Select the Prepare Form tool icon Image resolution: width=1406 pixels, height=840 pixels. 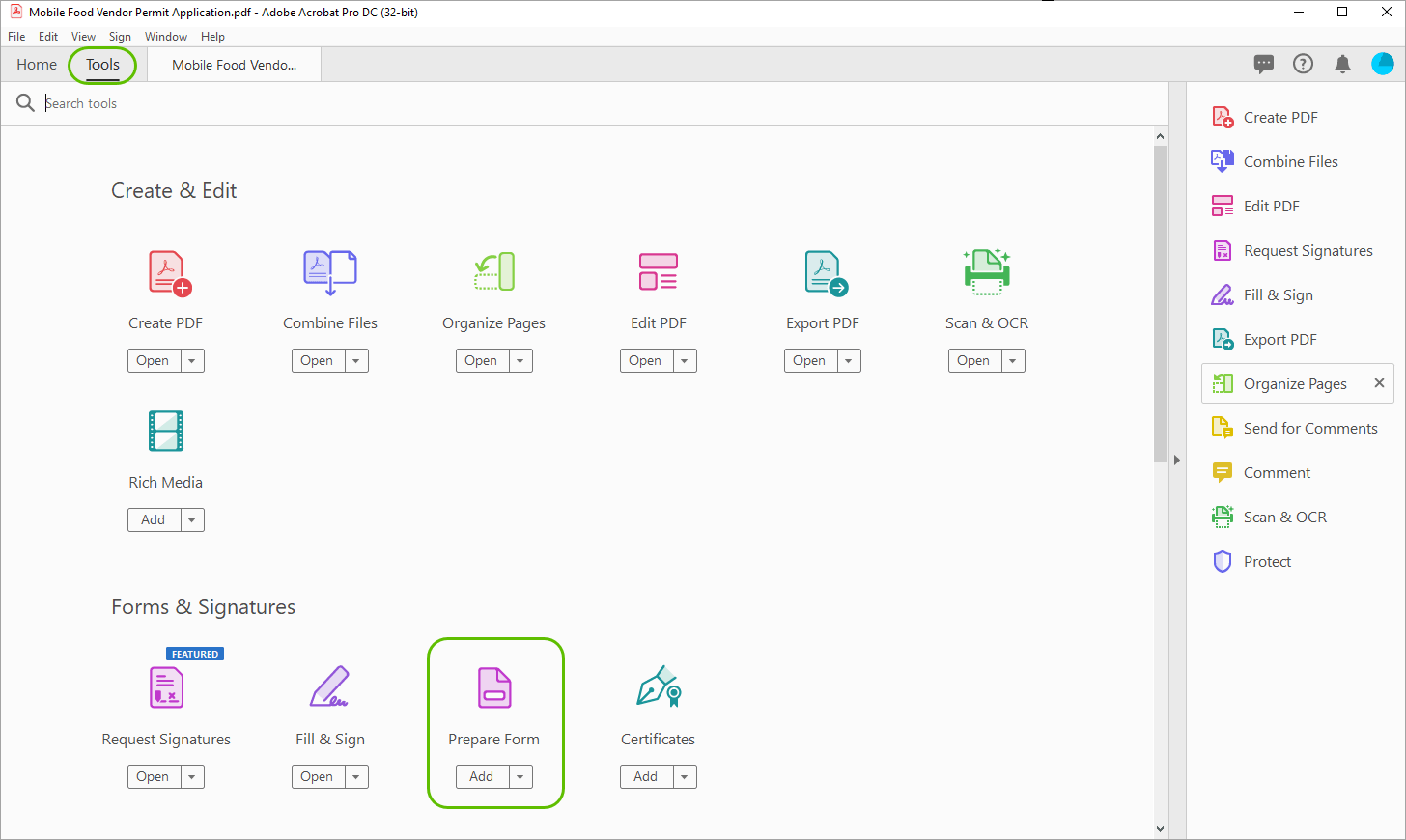pos(494,687)
